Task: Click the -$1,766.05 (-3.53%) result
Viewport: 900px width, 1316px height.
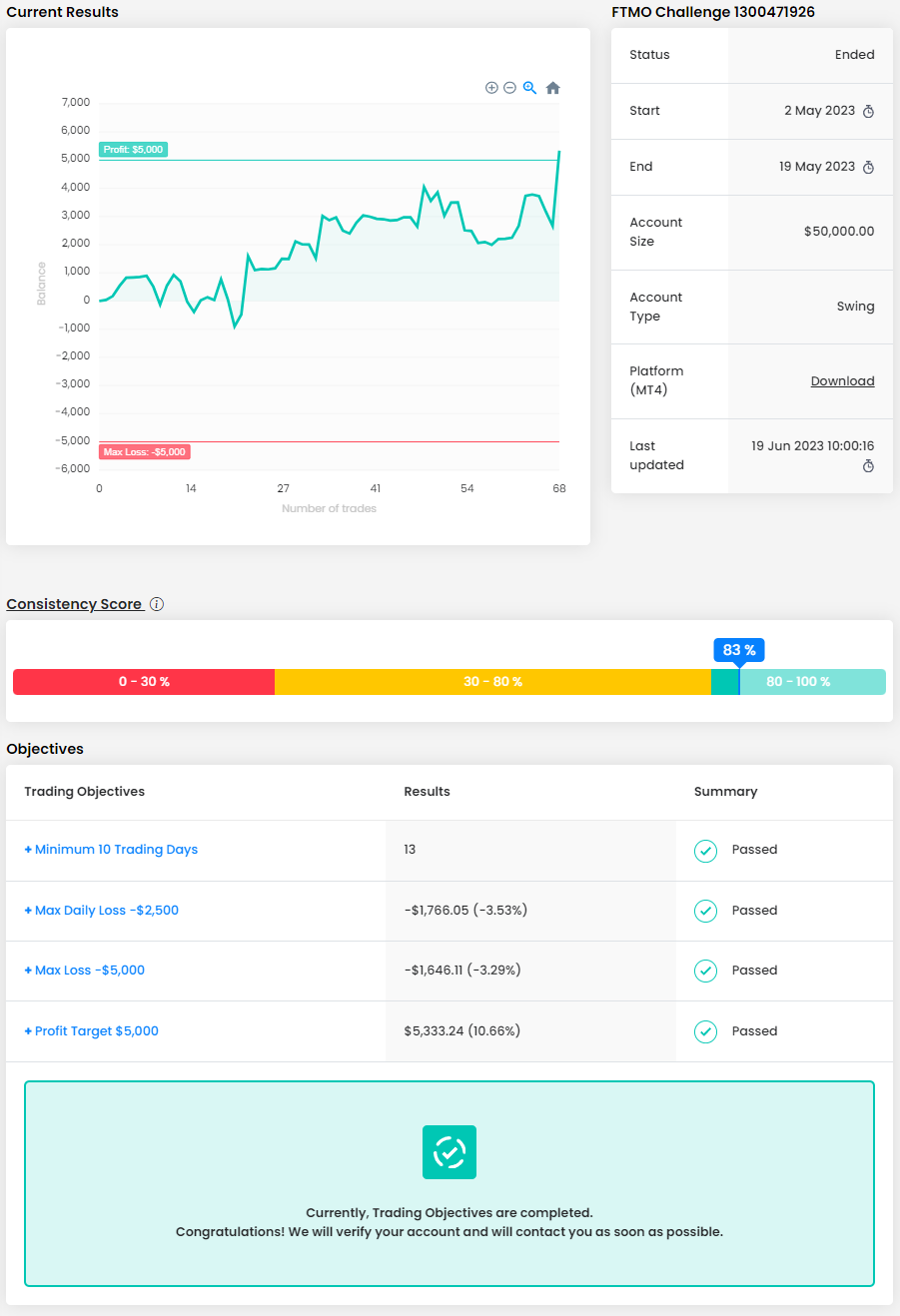Action: point(465,911)
